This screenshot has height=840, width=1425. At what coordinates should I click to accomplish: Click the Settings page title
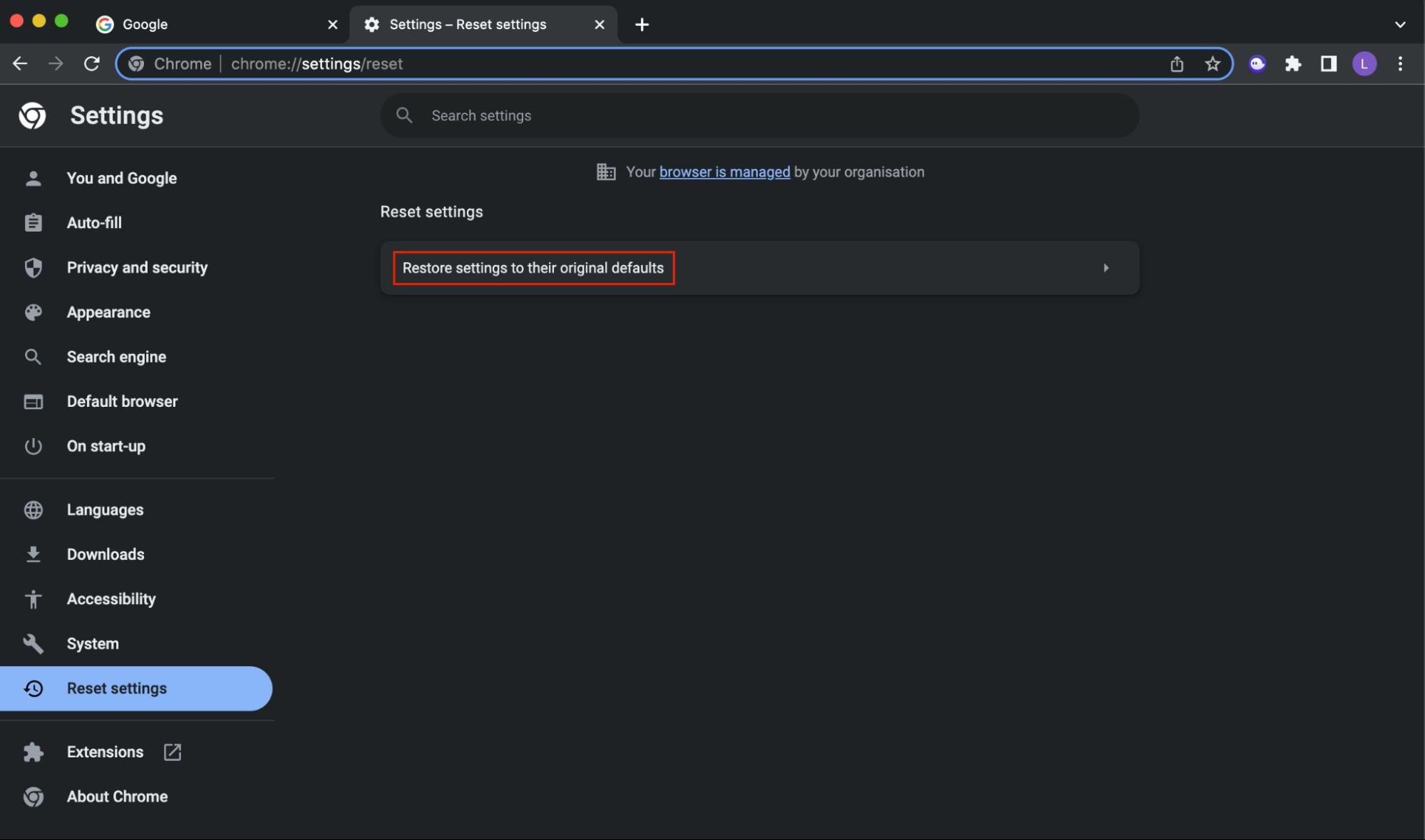point(116,115)
